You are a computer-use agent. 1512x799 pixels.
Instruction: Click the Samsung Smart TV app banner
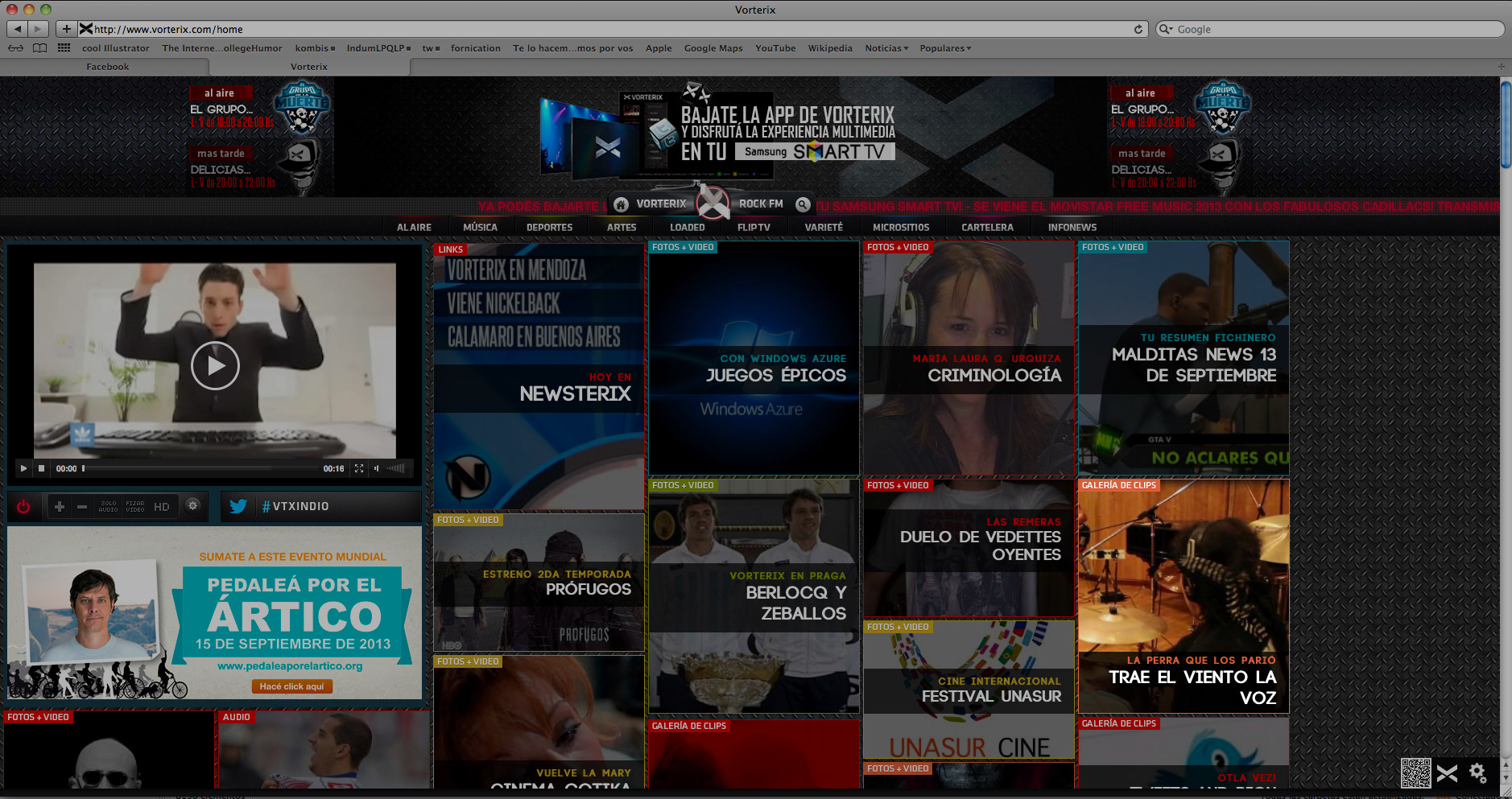(717, 133)
